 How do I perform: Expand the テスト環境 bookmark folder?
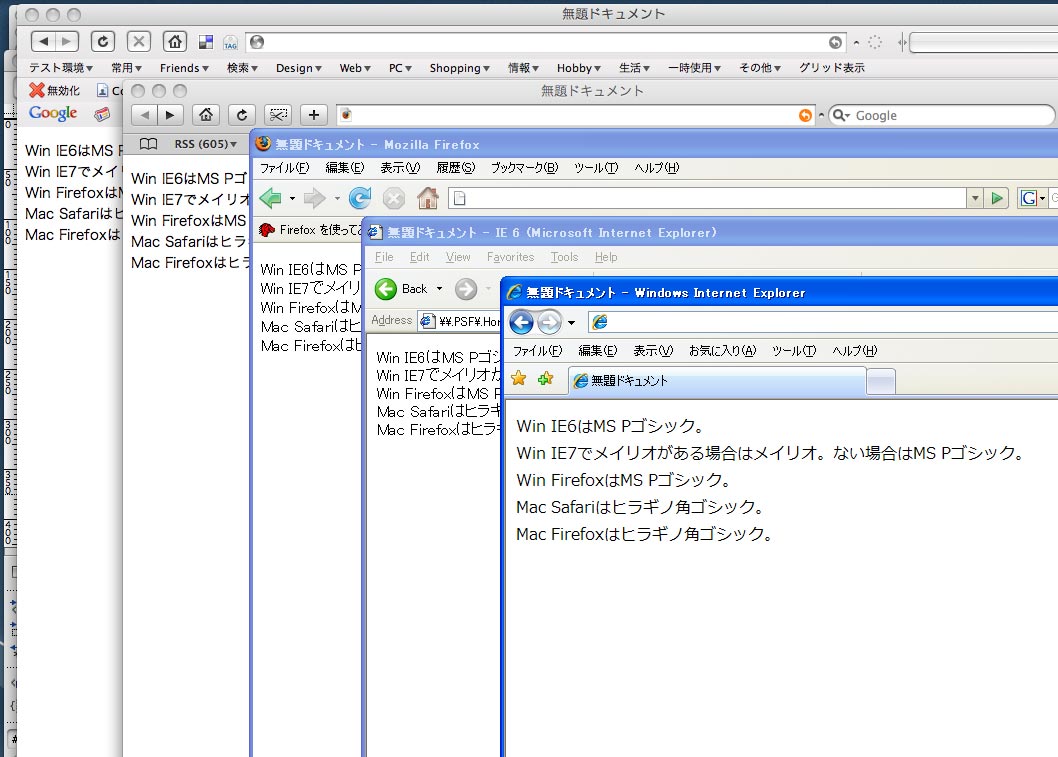pyautogui.click(x=61, y=67)
